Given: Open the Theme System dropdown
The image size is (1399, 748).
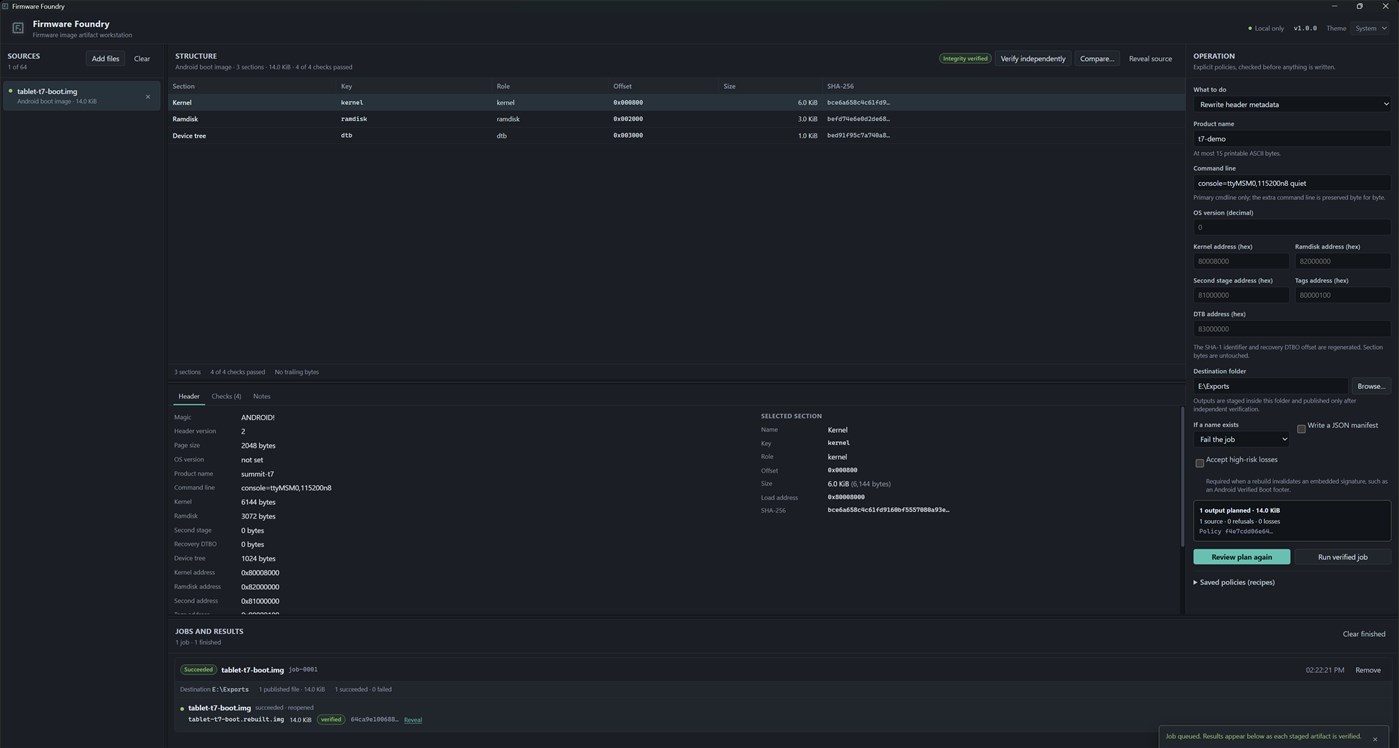Looking at the screenshot, I should [1370, 28].
